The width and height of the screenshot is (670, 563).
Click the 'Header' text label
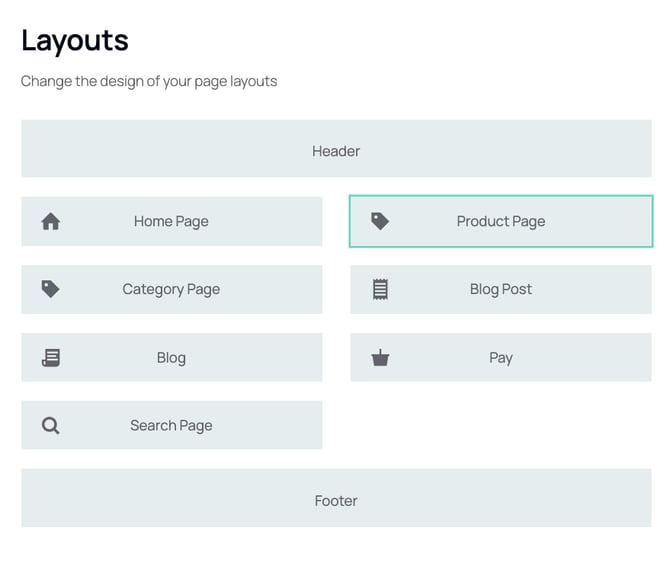(x=336, y=151)
